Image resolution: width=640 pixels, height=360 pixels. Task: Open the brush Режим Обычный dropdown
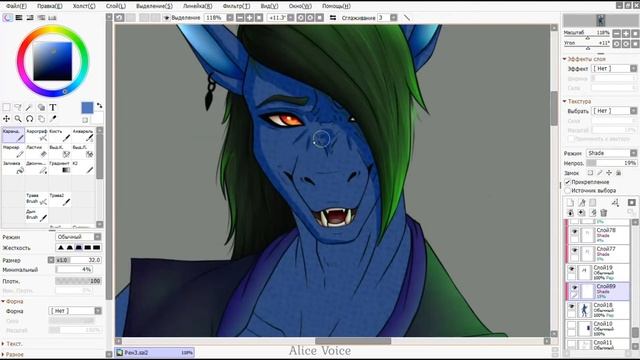(x=78, y=237)
